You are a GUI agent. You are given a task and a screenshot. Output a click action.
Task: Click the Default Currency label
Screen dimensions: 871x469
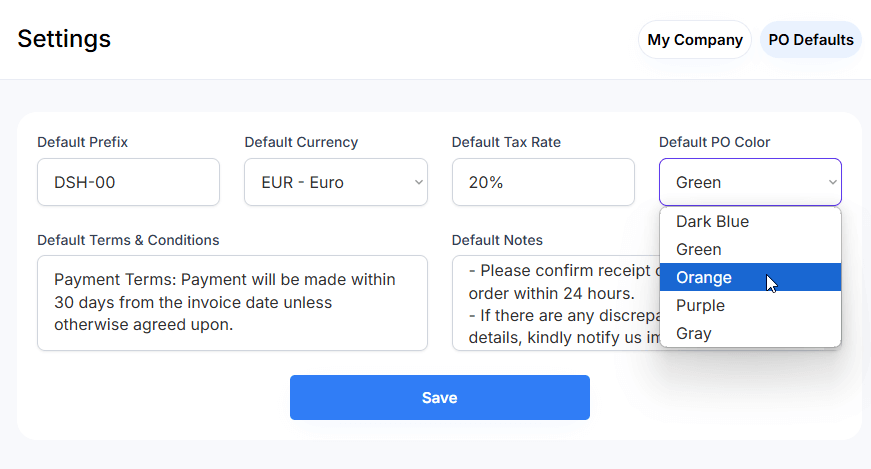point(301,142)
